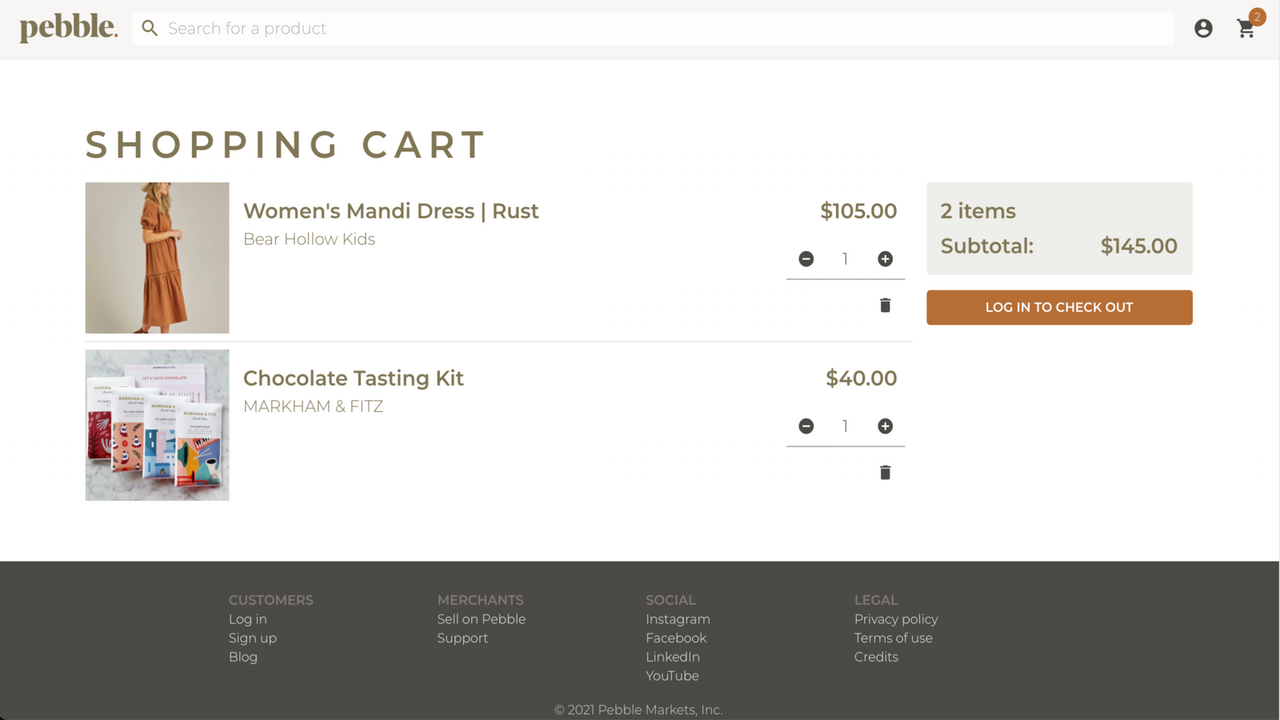Focus the Search for a product field
The width and height of the screenshot is (1280, 720).
pos(653,28)
